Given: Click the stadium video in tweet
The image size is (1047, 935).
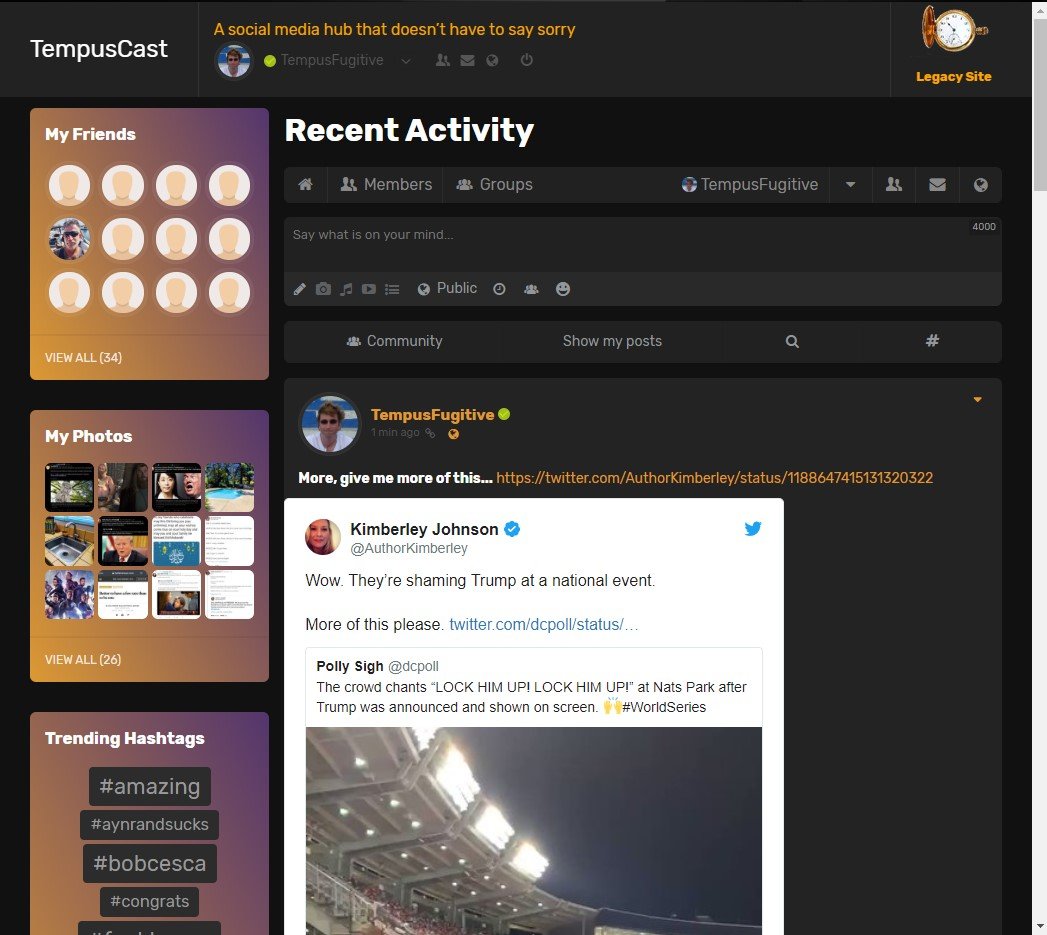Looking at the screenshot, I should (534, 831).
